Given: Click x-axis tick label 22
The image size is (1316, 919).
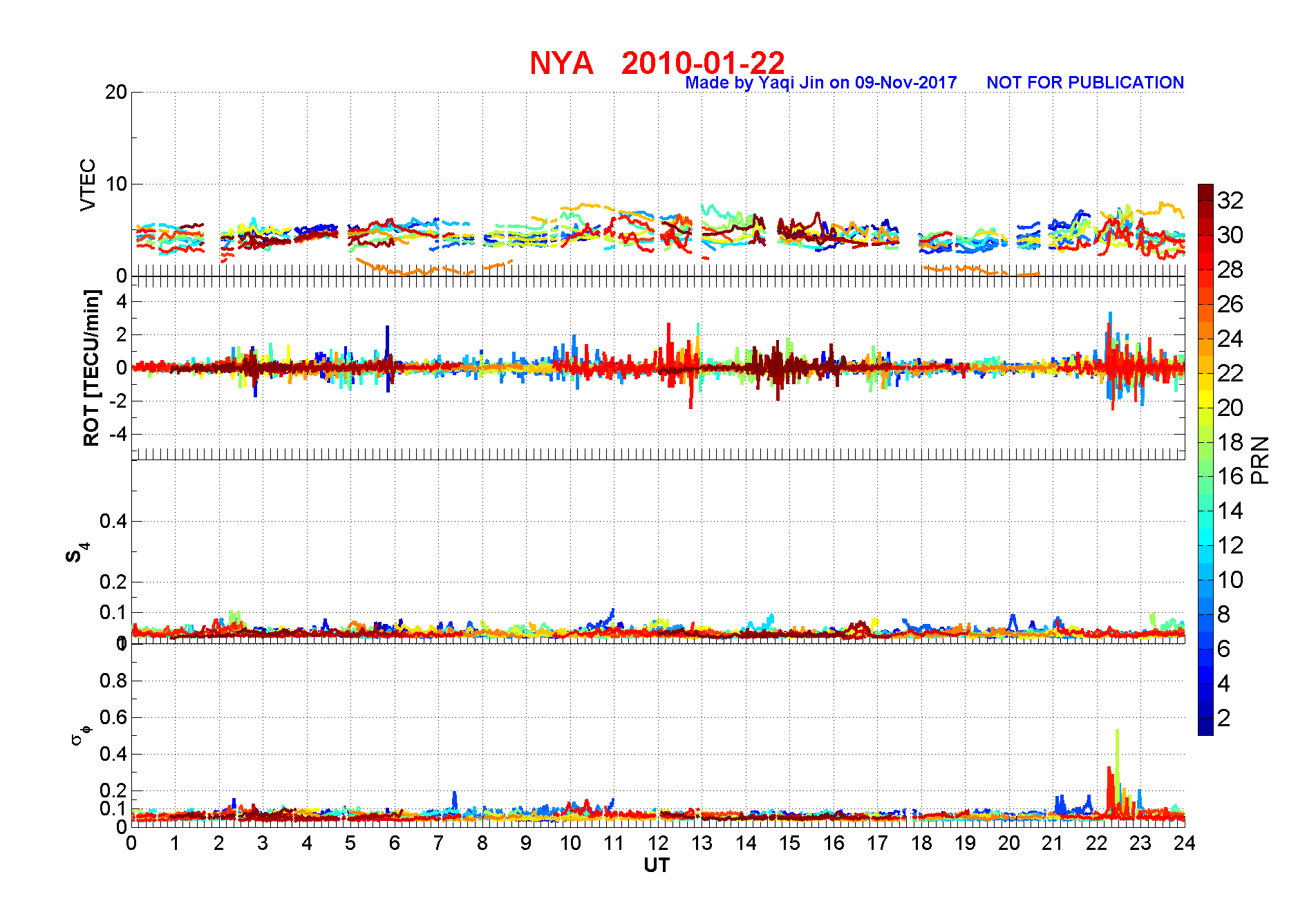Looking at the screenshot, I should pyautogui.click(x=1097, y=843).
